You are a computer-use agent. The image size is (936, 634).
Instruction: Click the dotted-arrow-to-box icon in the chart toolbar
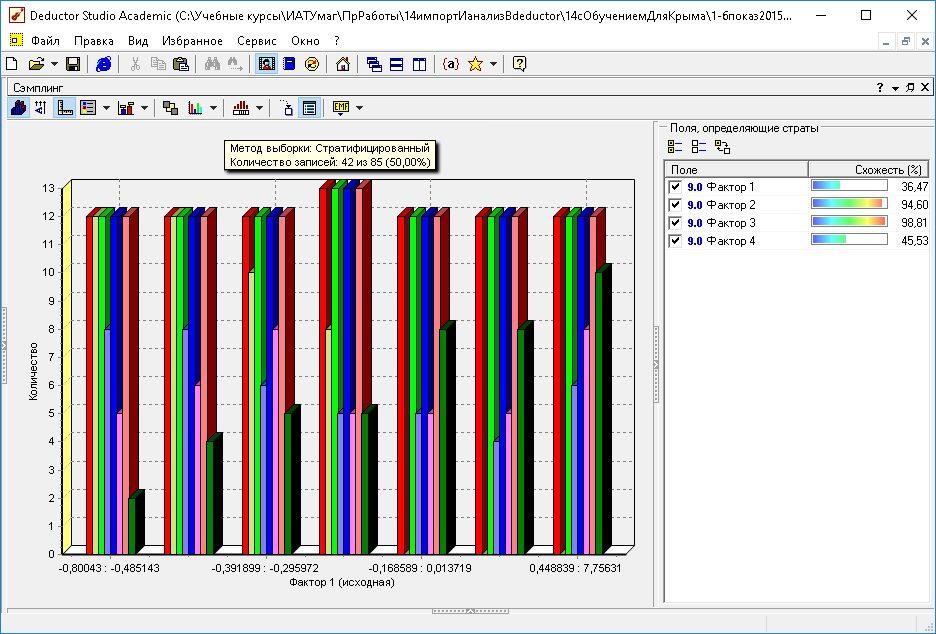coord(287,108)
